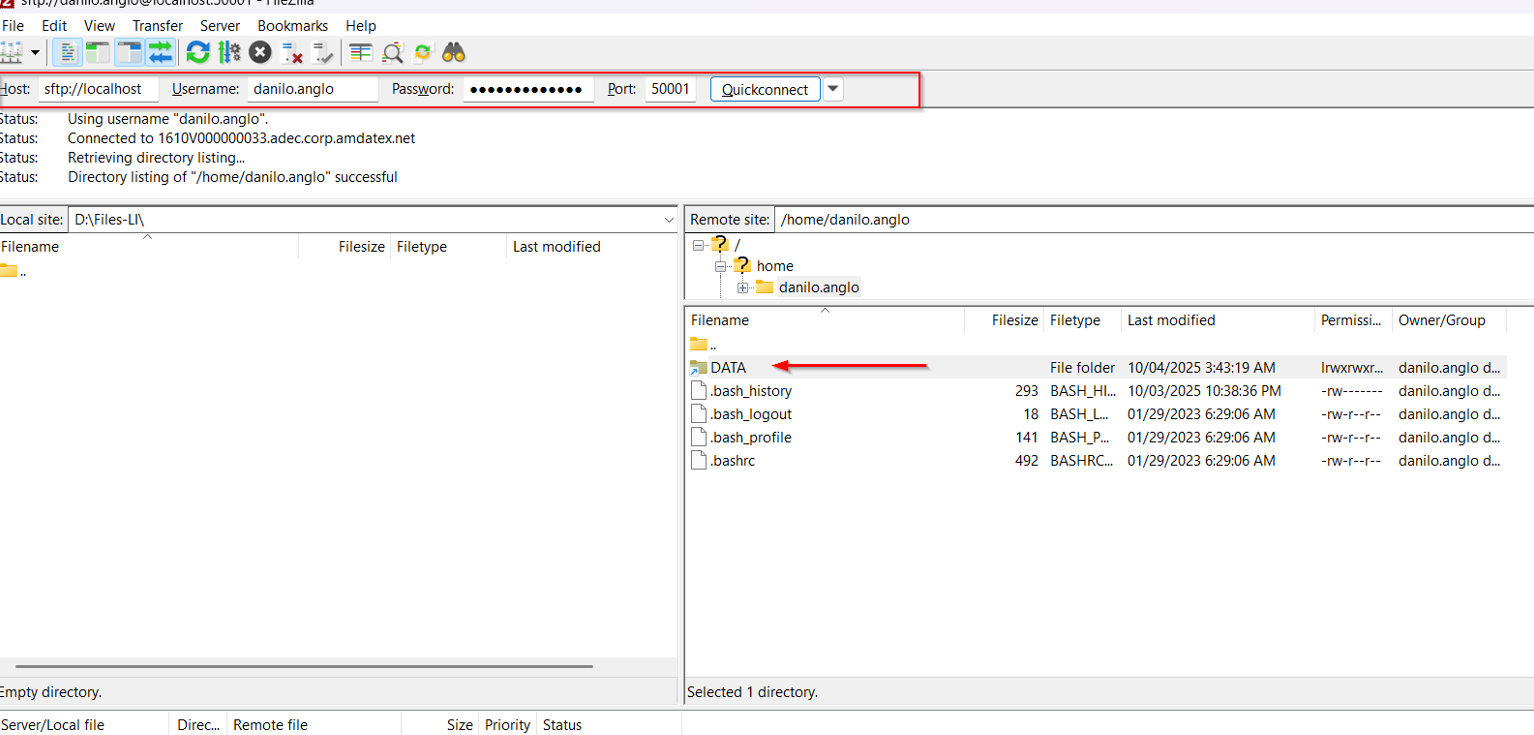This screenshot has width=1534, height=735.
Task: Select the home folder in remote tree
Action: click(x=775, y=266)
